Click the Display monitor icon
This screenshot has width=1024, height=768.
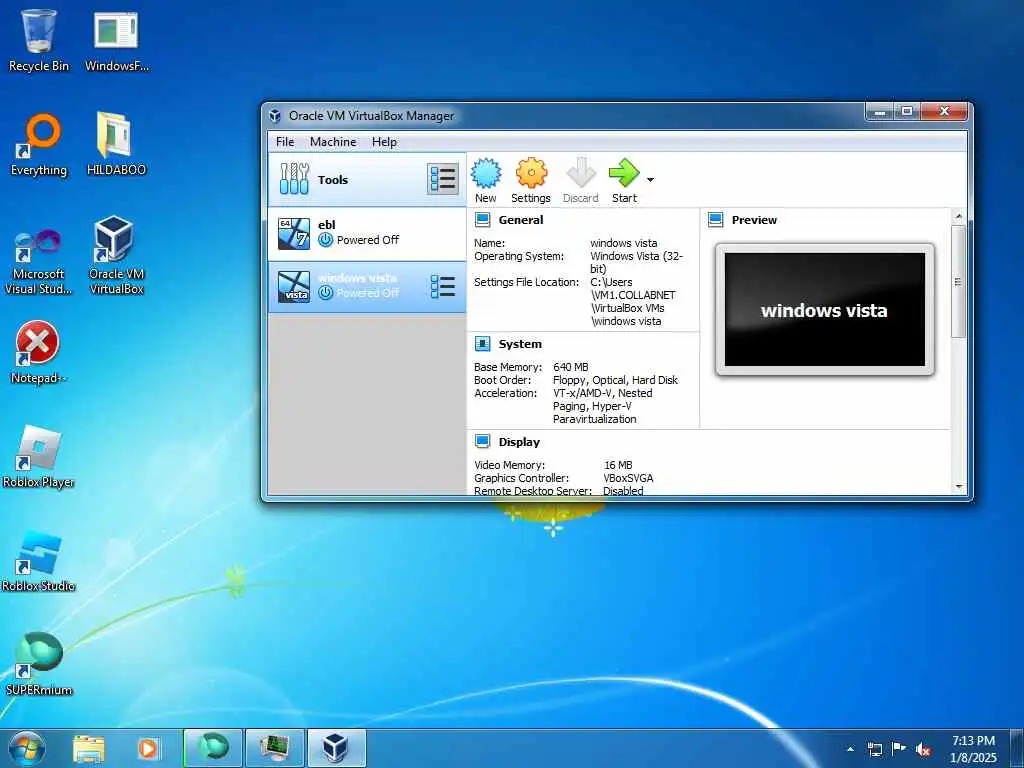pyautogui.click(x=483, y=441)
